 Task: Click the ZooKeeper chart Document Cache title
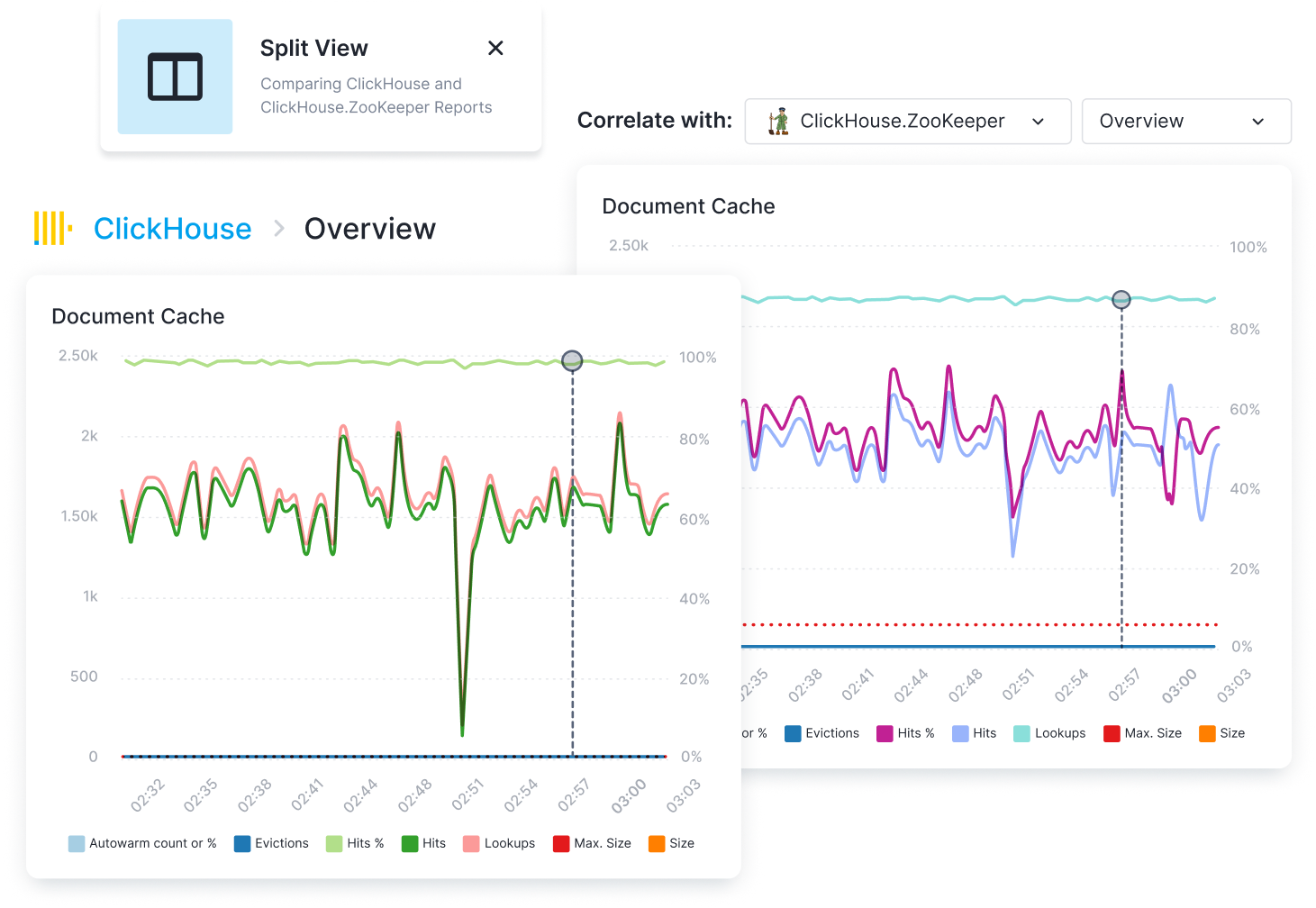click(x=688, y=206)
